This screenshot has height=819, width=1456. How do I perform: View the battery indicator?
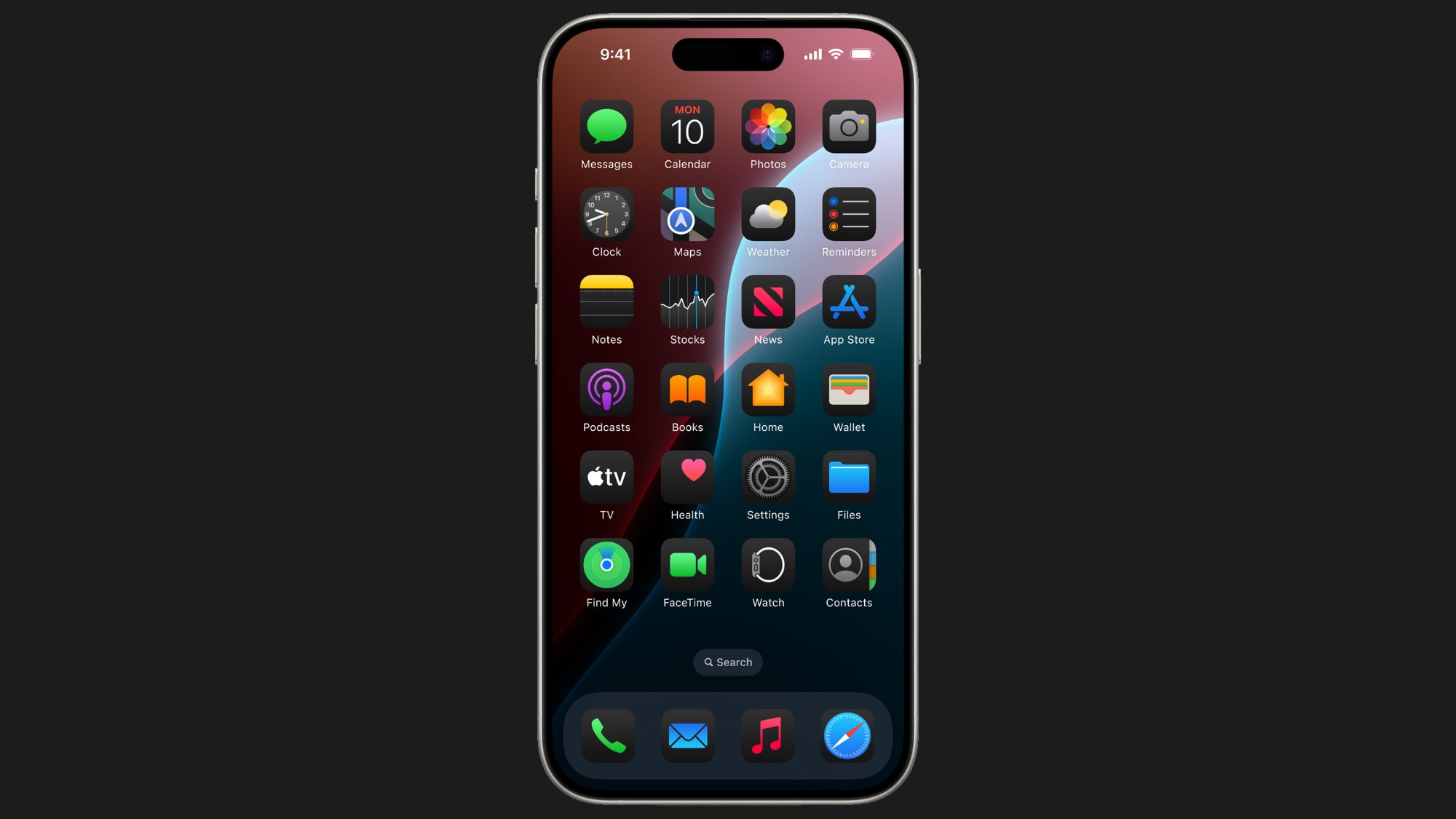click(860, 53)
